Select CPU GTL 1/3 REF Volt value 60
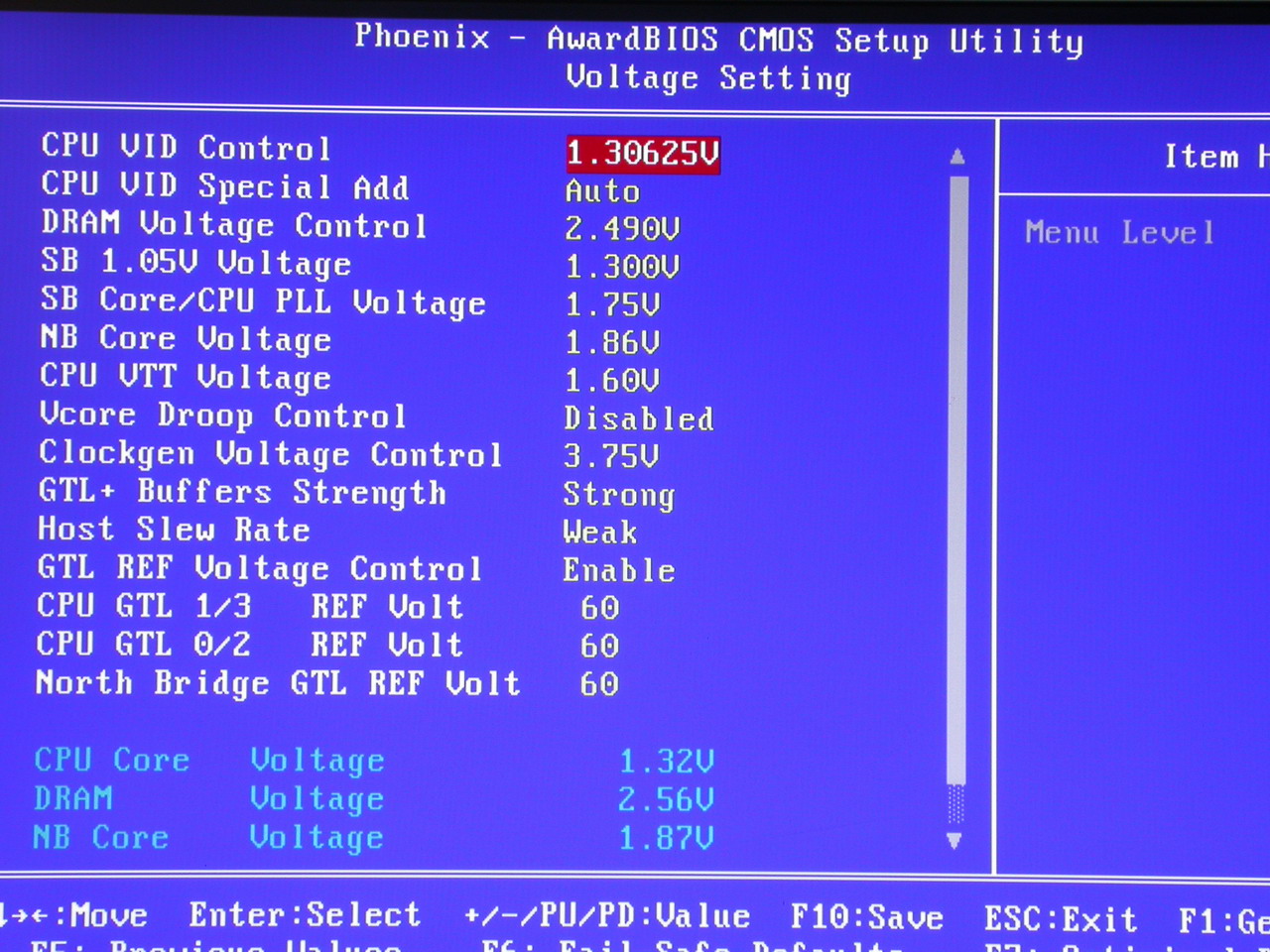 [600, 608]
